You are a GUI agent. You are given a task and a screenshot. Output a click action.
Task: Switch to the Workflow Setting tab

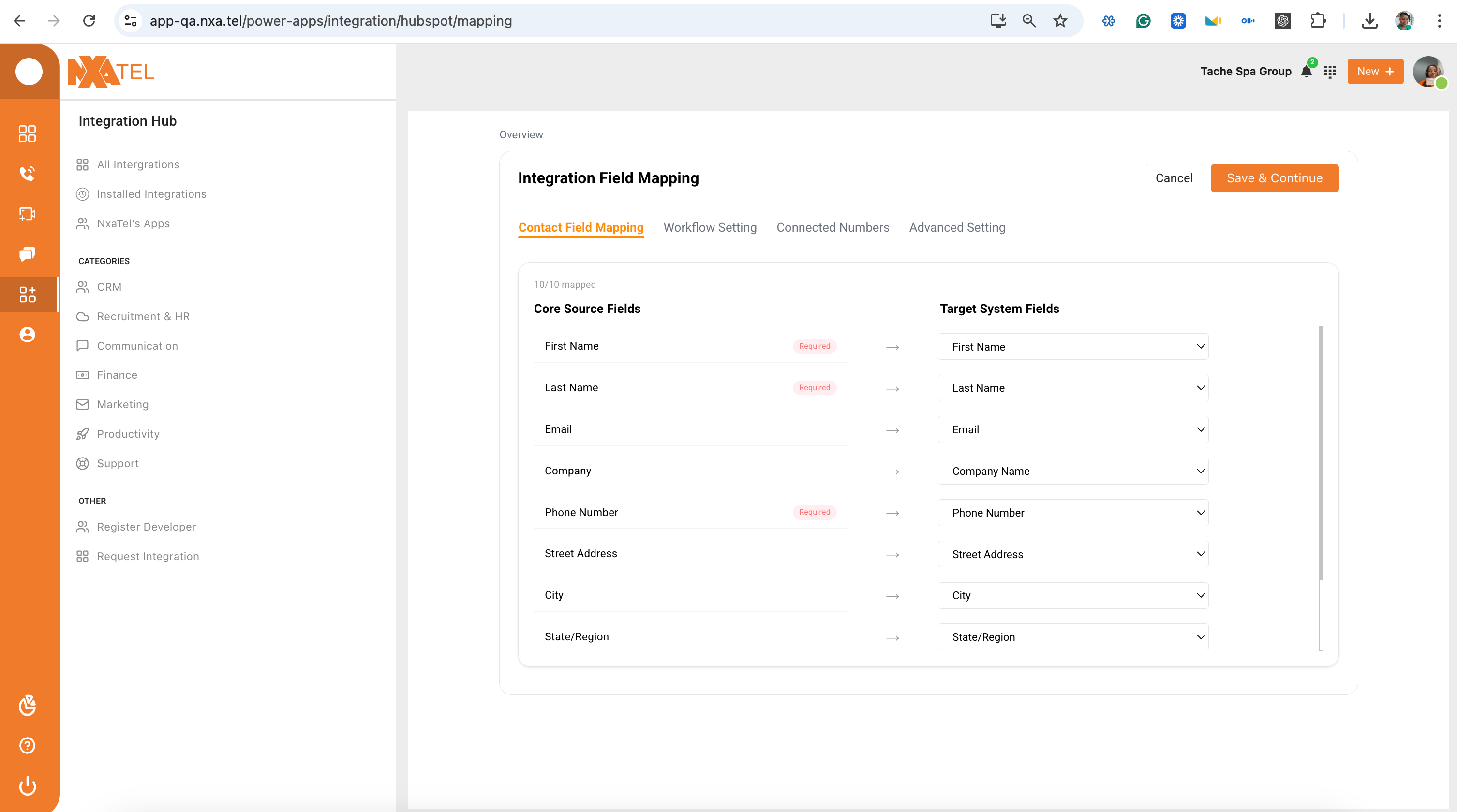[709, 227]
